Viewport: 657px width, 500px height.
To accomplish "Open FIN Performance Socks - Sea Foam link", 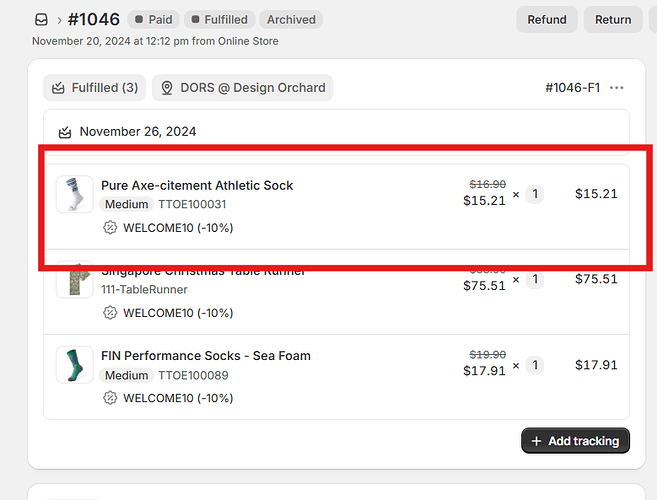I will pyautogui.click(x=205, y=356).
